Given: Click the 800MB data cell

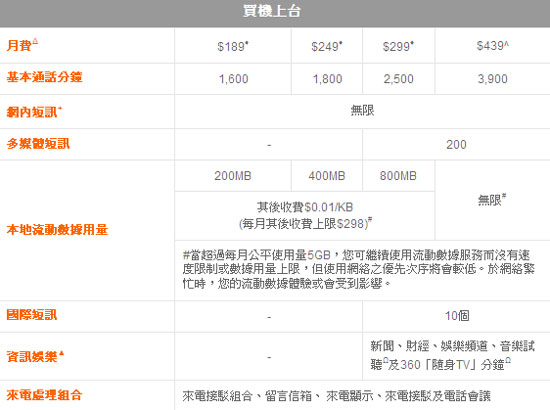Looking at the screenshot, I should pos(398,176).
